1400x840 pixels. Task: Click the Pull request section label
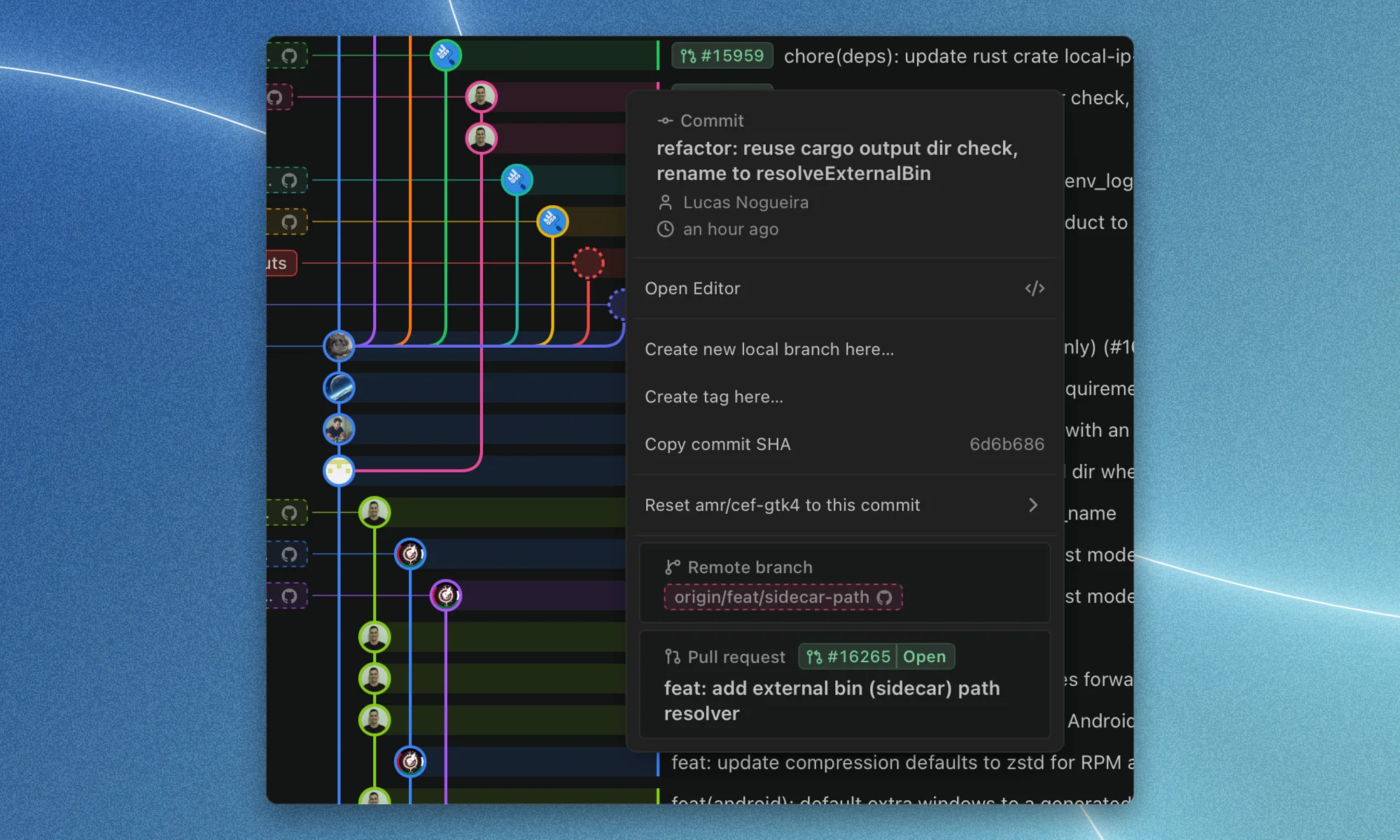pyautogui.click(x=736, y=657)
